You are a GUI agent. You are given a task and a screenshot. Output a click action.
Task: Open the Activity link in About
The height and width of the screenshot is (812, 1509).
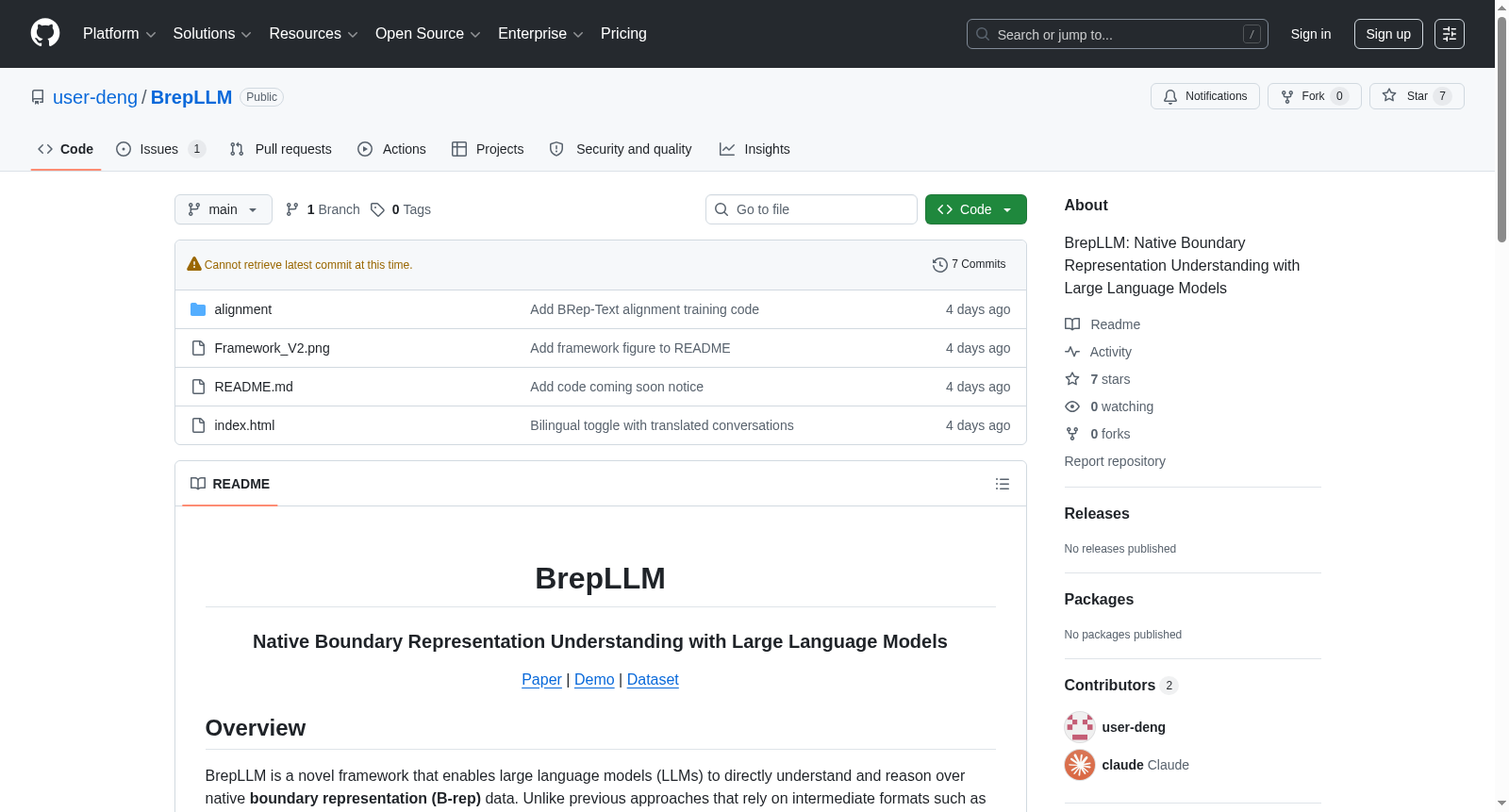click(x=1098, y=352)
